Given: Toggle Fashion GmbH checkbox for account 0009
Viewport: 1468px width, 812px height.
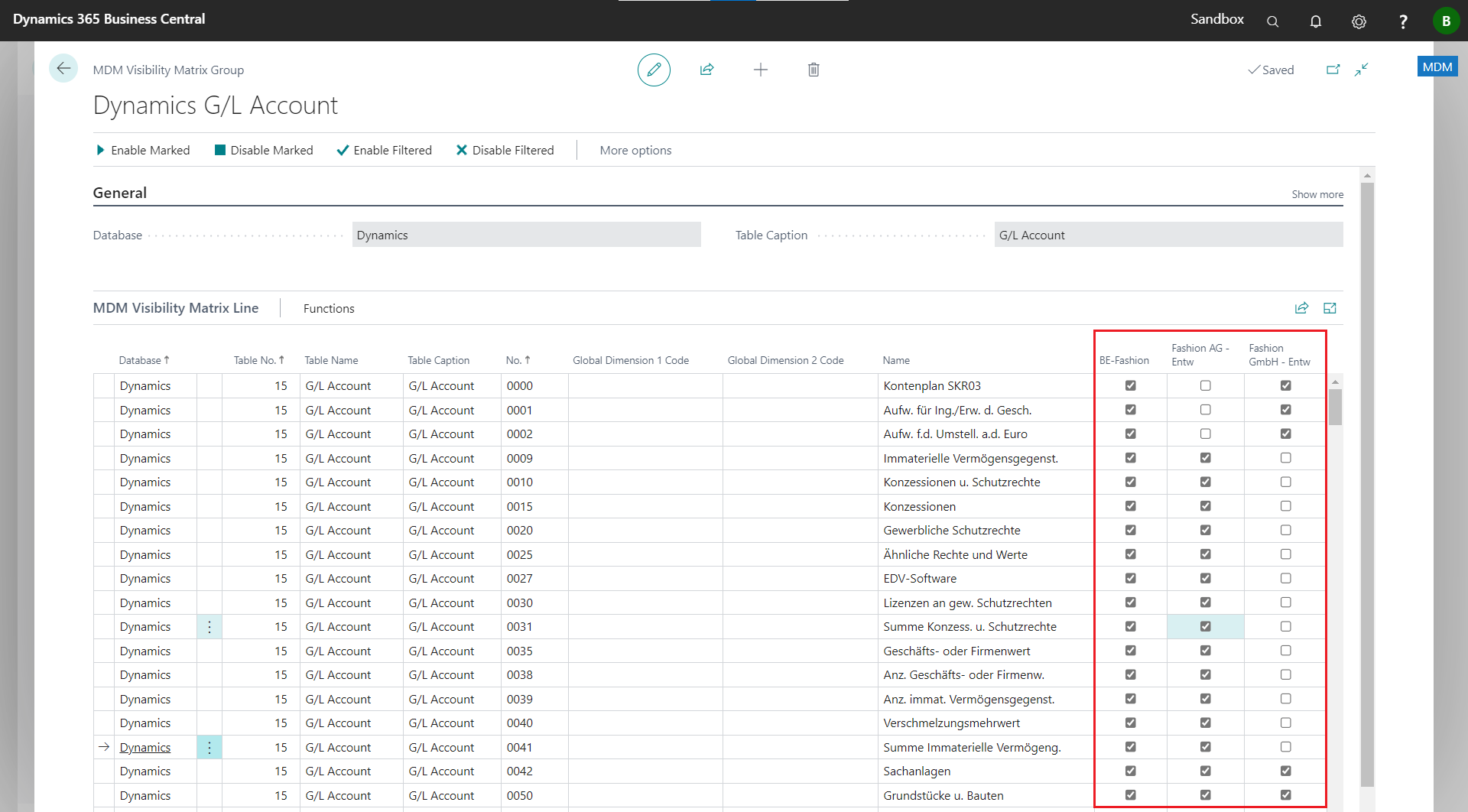Looking at the screenshot, I should 1286,458.
